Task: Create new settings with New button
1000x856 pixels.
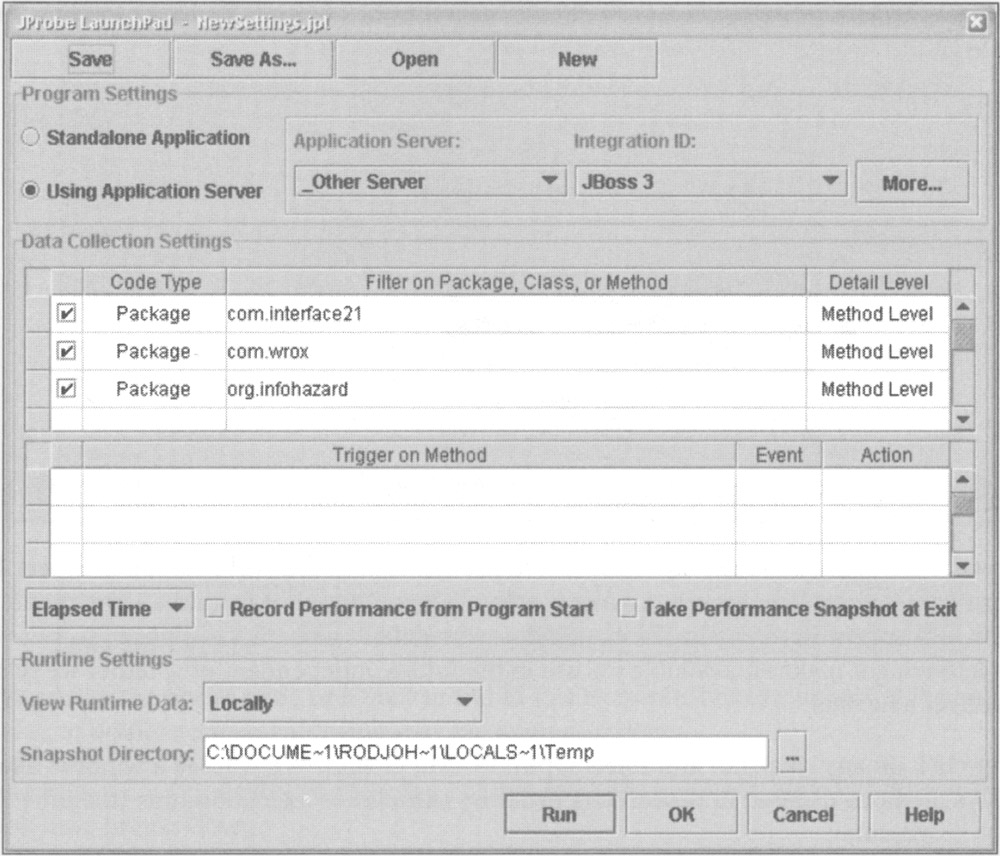Action: [x=577, y=59]
